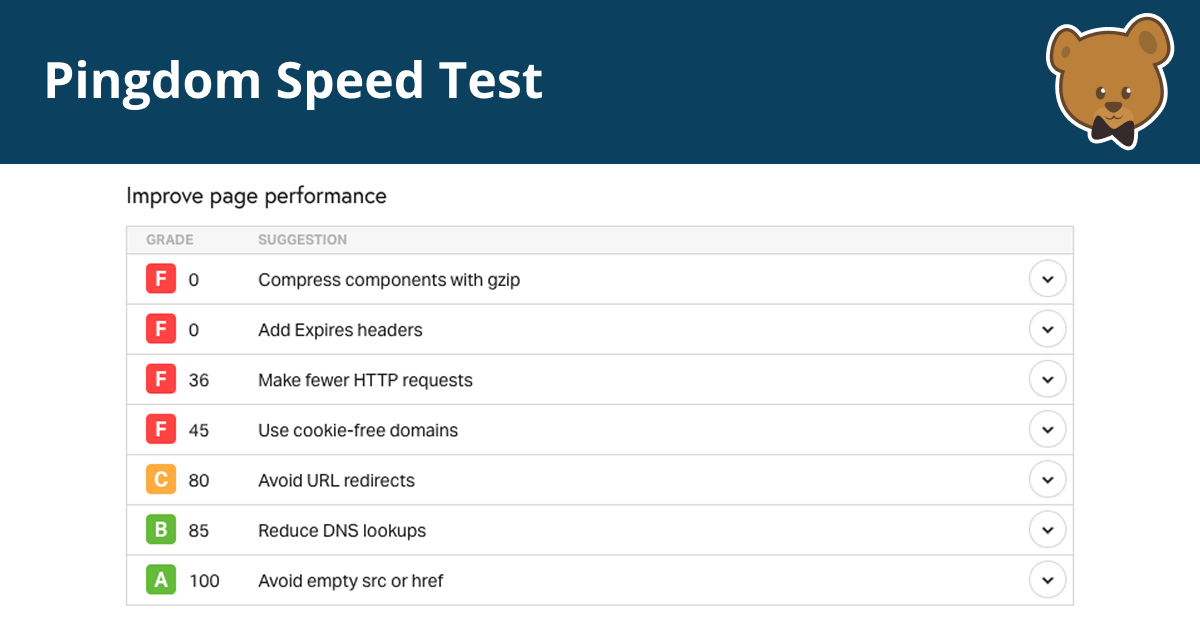Click the F grade badge for gzip compression
The image size is (1200, 630).
(x=161, y=279)
